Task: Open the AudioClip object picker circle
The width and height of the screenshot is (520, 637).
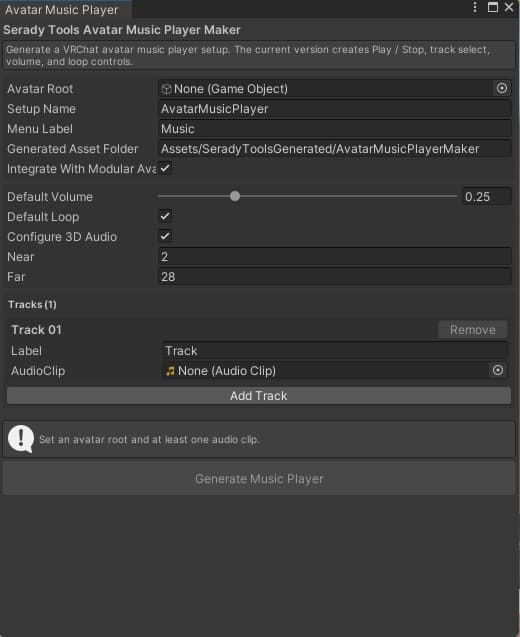Action: pos(498,370)
